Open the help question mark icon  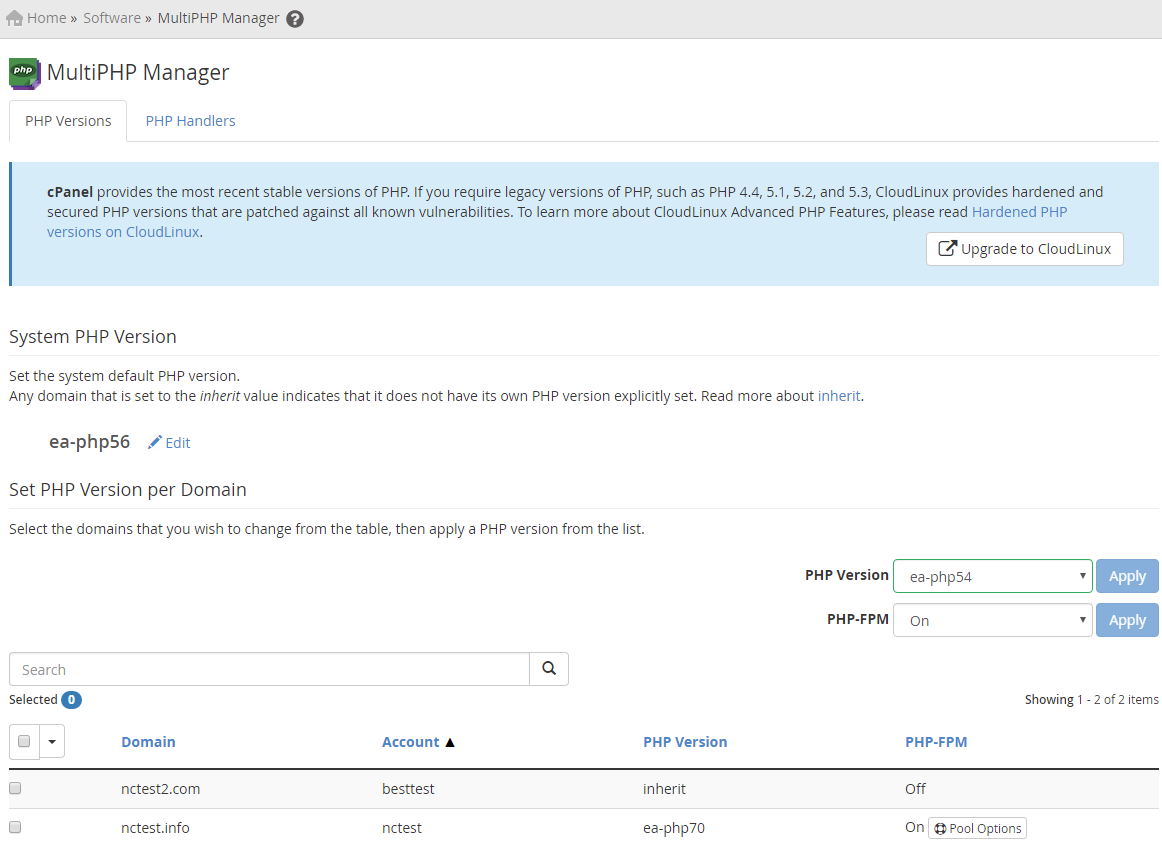[295, 19]
